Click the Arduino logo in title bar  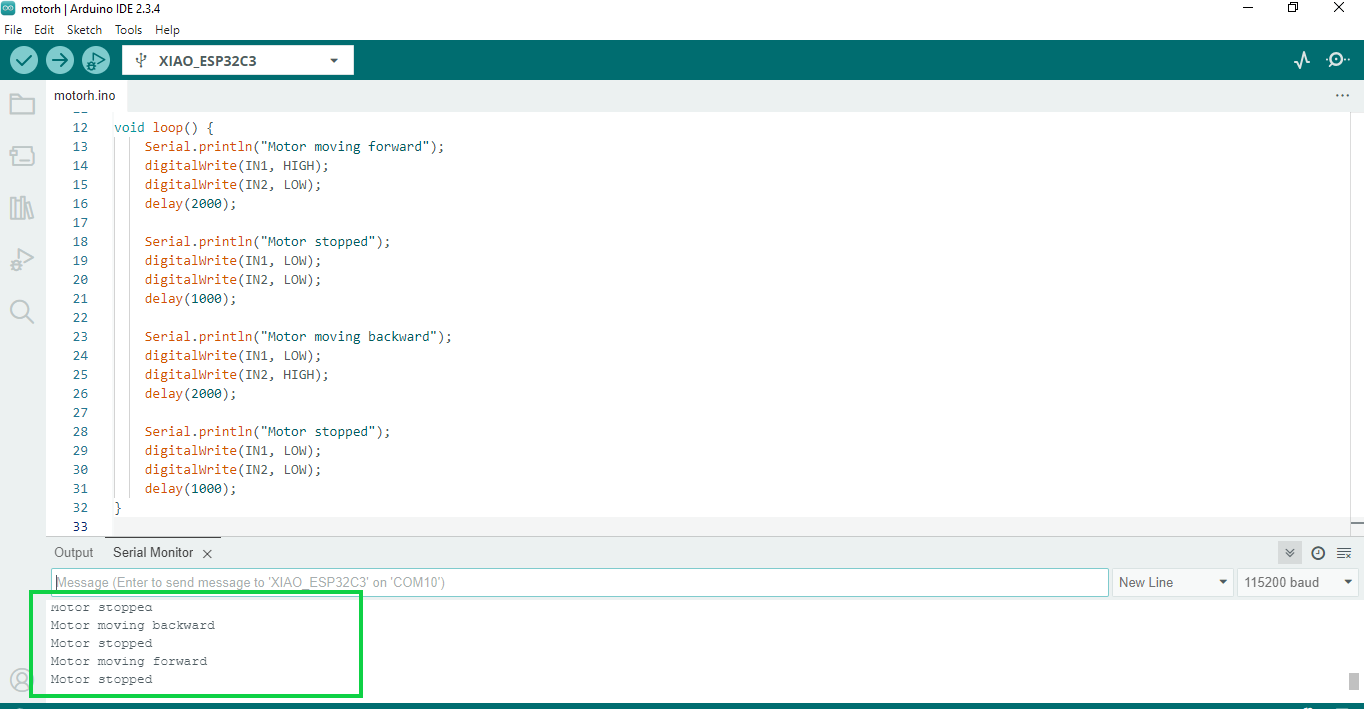[9, 8]
